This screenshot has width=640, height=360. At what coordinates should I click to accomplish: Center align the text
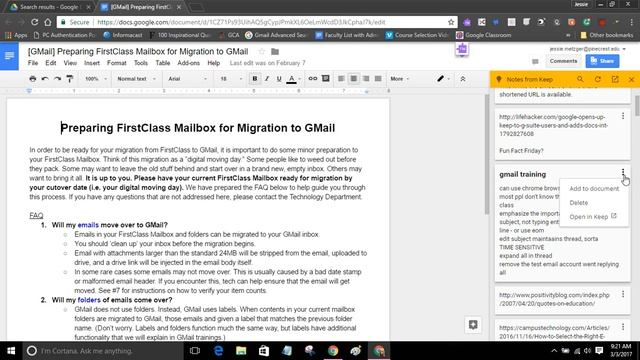(x=353, y=78)
